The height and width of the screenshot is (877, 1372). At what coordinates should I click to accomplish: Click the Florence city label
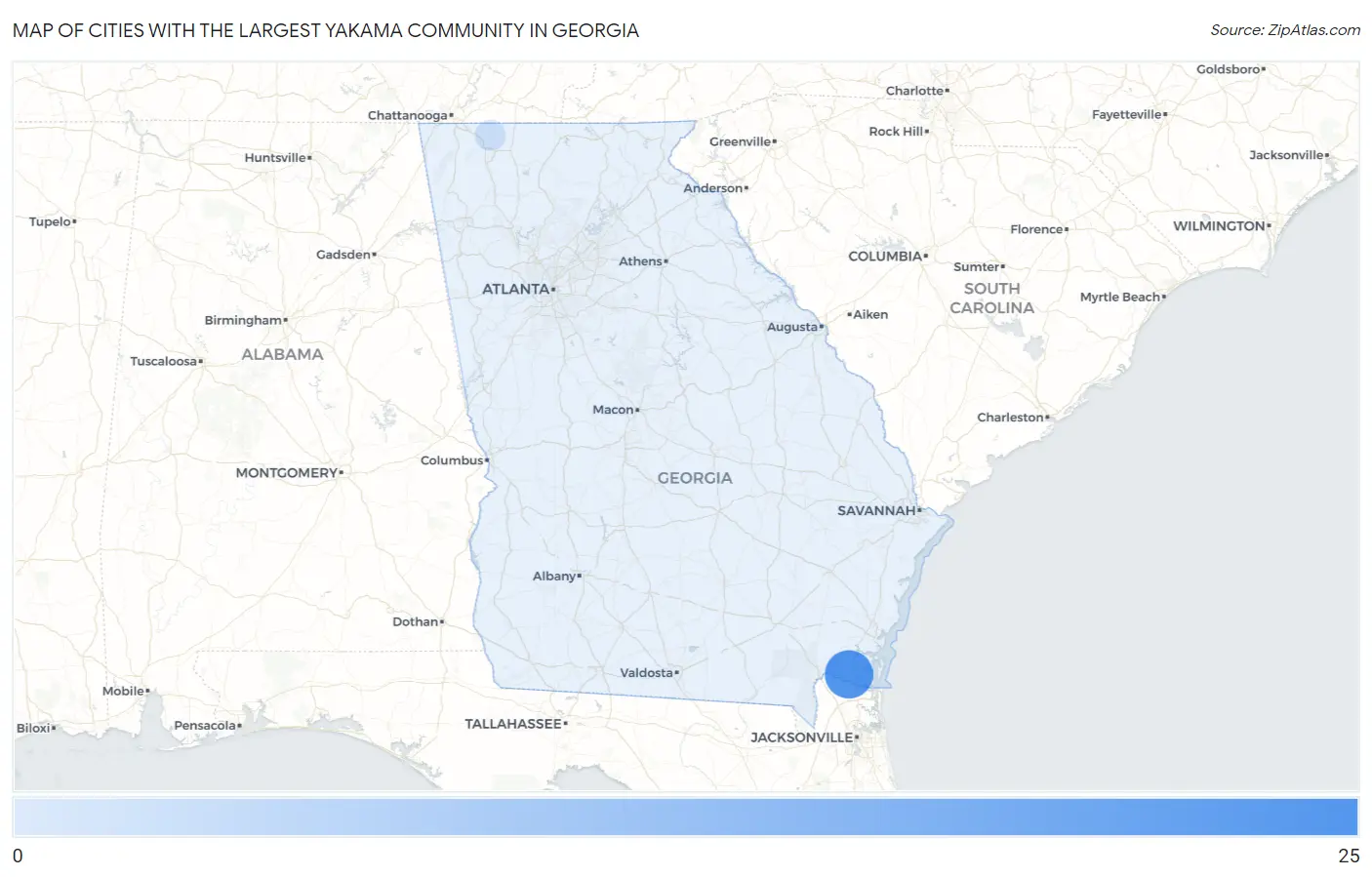click(1036, 230)
